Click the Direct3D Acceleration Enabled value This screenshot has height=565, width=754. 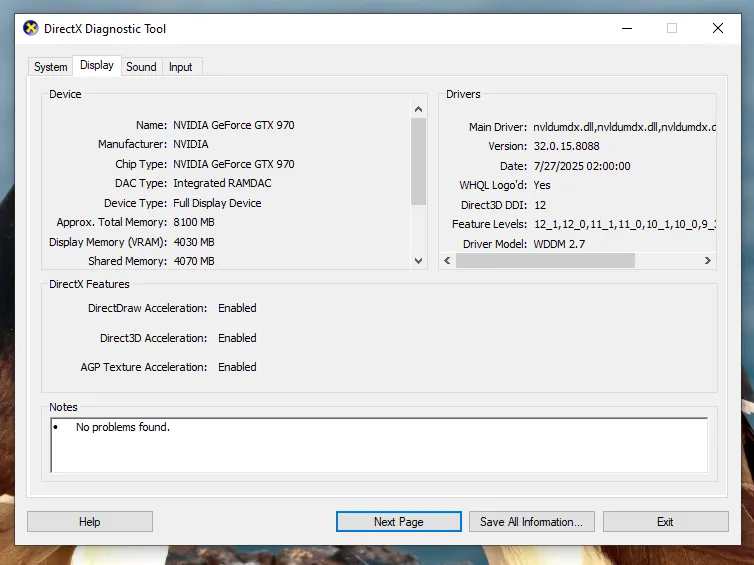coord(237,338)
